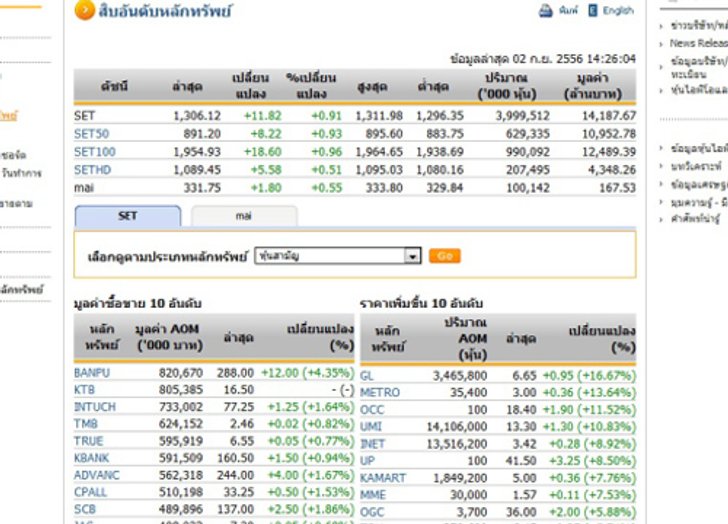Open the SET50 index link

91,134
